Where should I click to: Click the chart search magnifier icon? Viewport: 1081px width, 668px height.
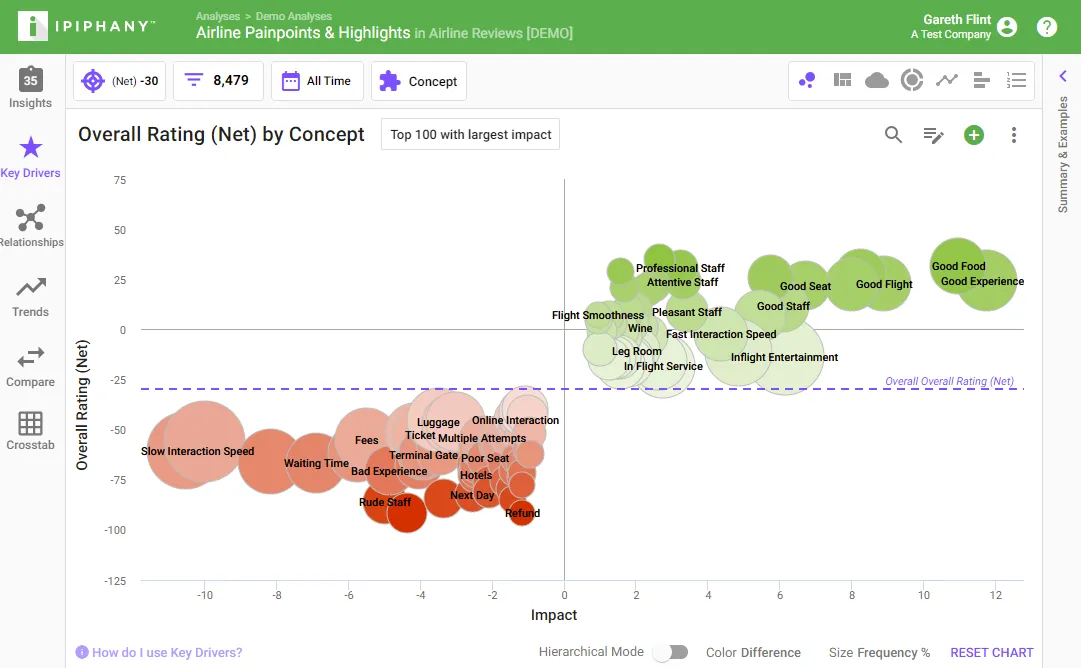click(893, 134)
